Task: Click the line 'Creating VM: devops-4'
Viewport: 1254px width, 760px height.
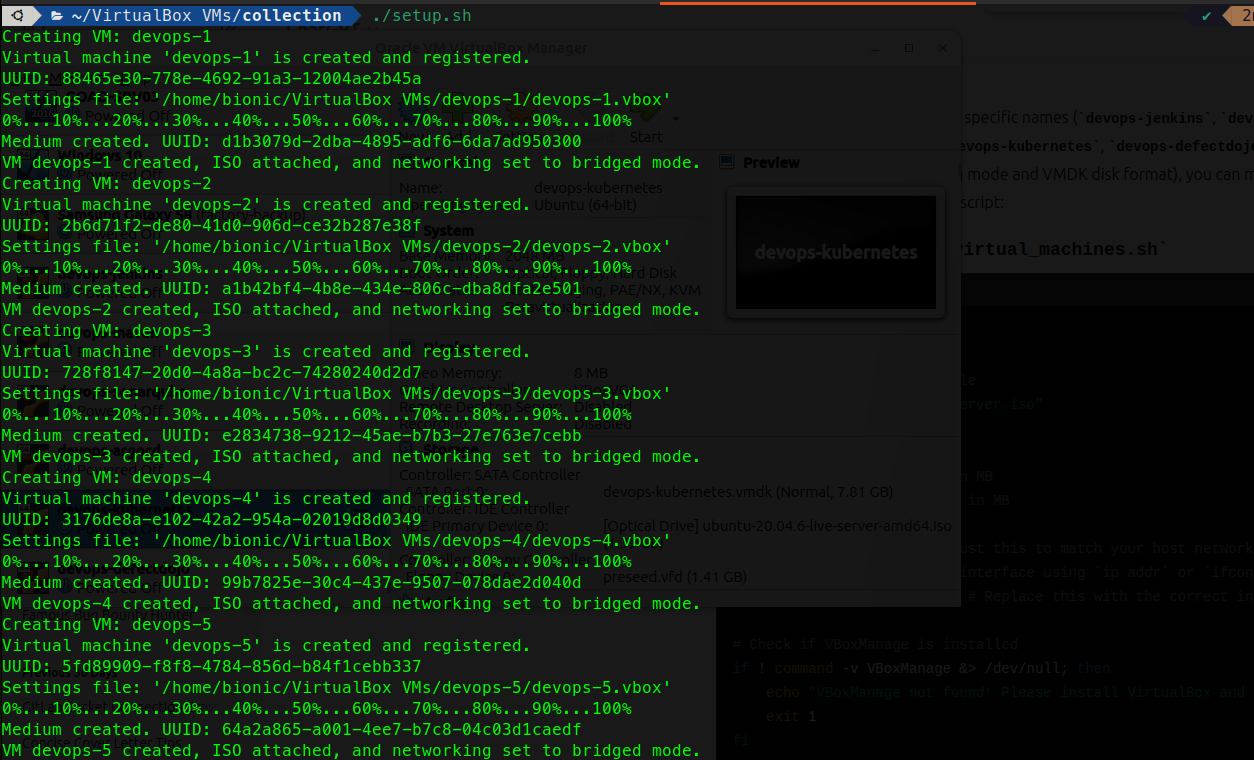Action: coord(107,478)
